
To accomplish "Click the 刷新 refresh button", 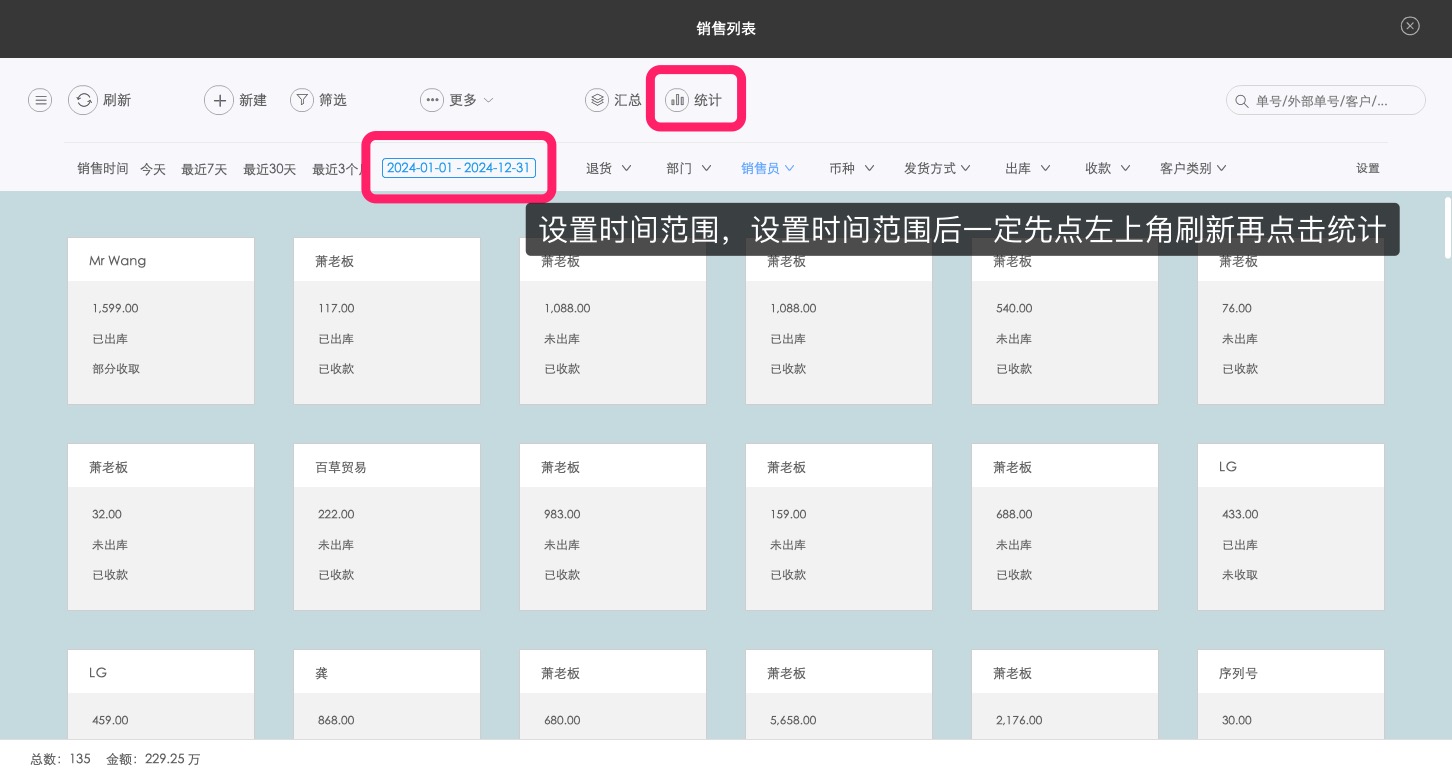I will point(100,100).
